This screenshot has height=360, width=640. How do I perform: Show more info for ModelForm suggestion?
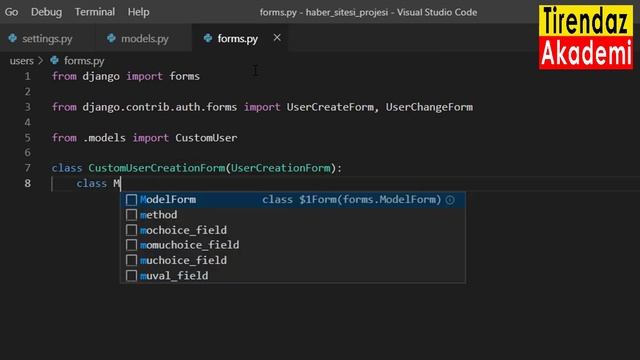point(450,200)
